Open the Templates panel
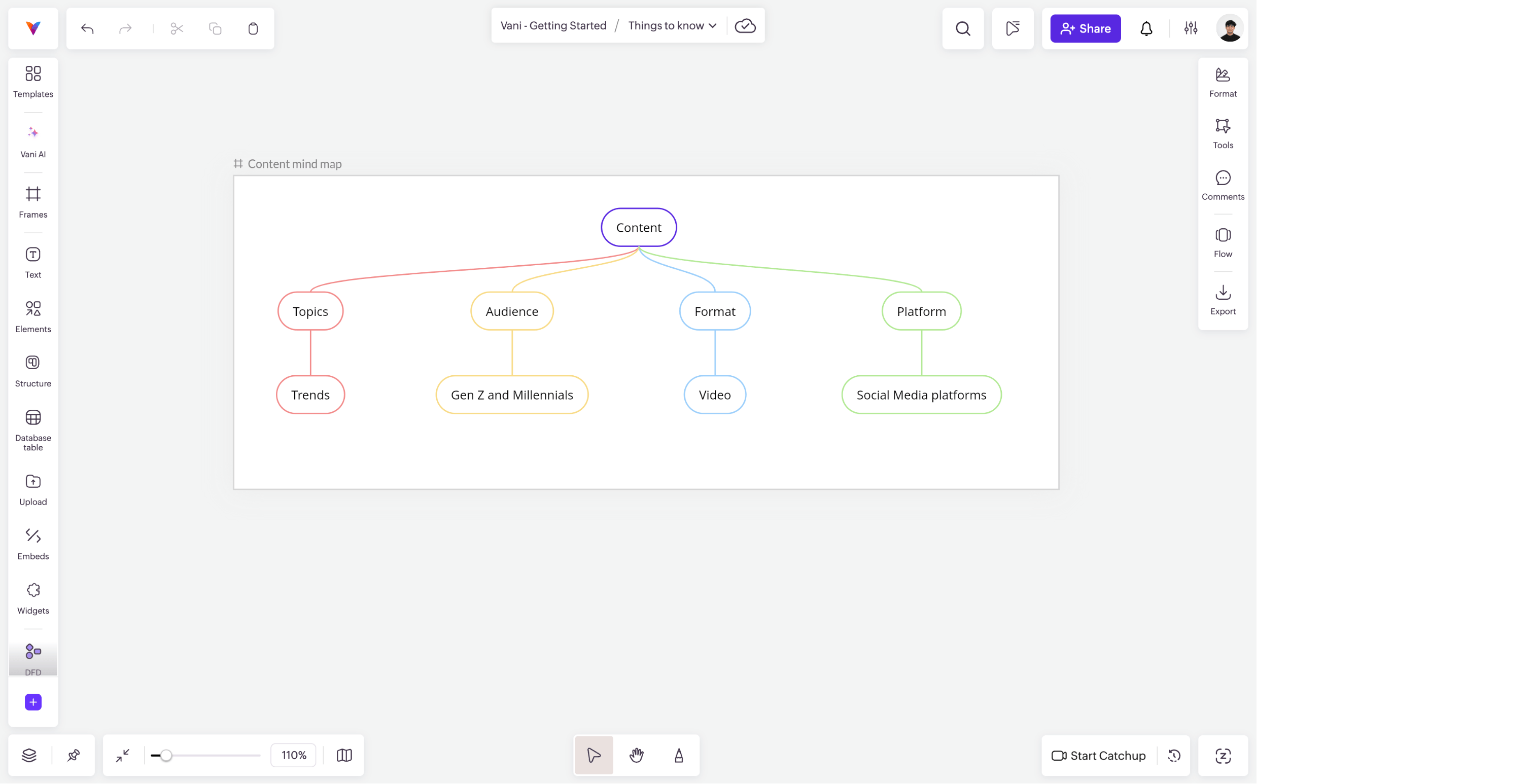Screen dimensions: 1534x784 [33, 81]
